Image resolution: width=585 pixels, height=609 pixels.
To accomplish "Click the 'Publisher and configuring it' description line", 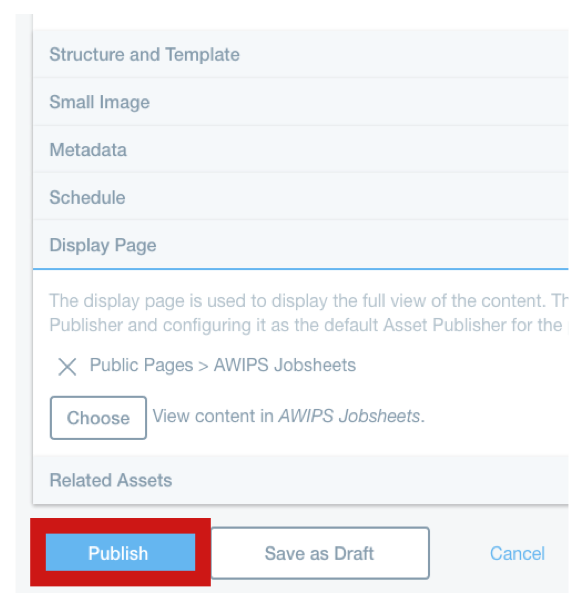I will coord(309,325).
